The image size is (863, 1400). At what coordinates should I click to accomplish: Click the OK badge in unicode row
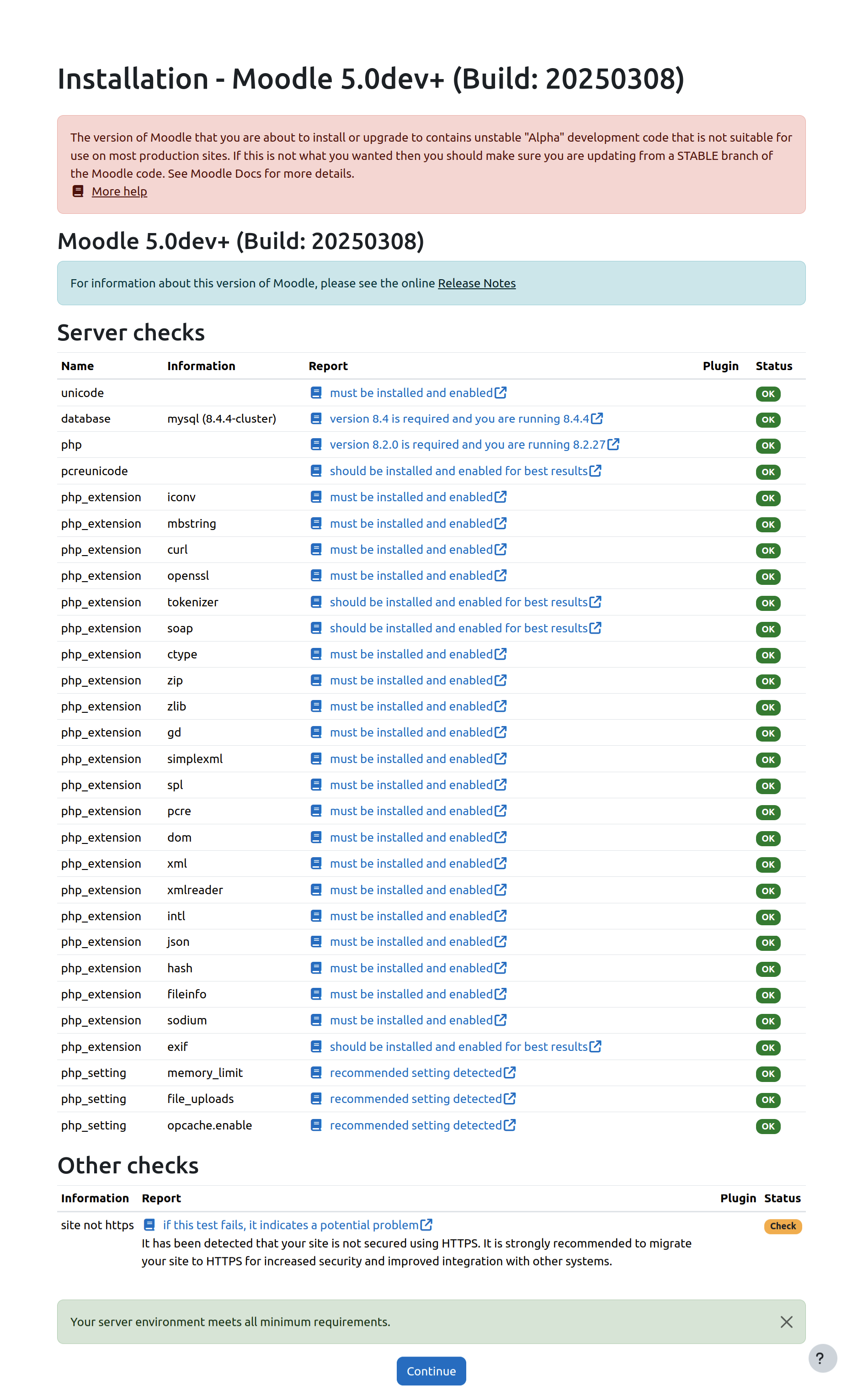tap(767, 394)
